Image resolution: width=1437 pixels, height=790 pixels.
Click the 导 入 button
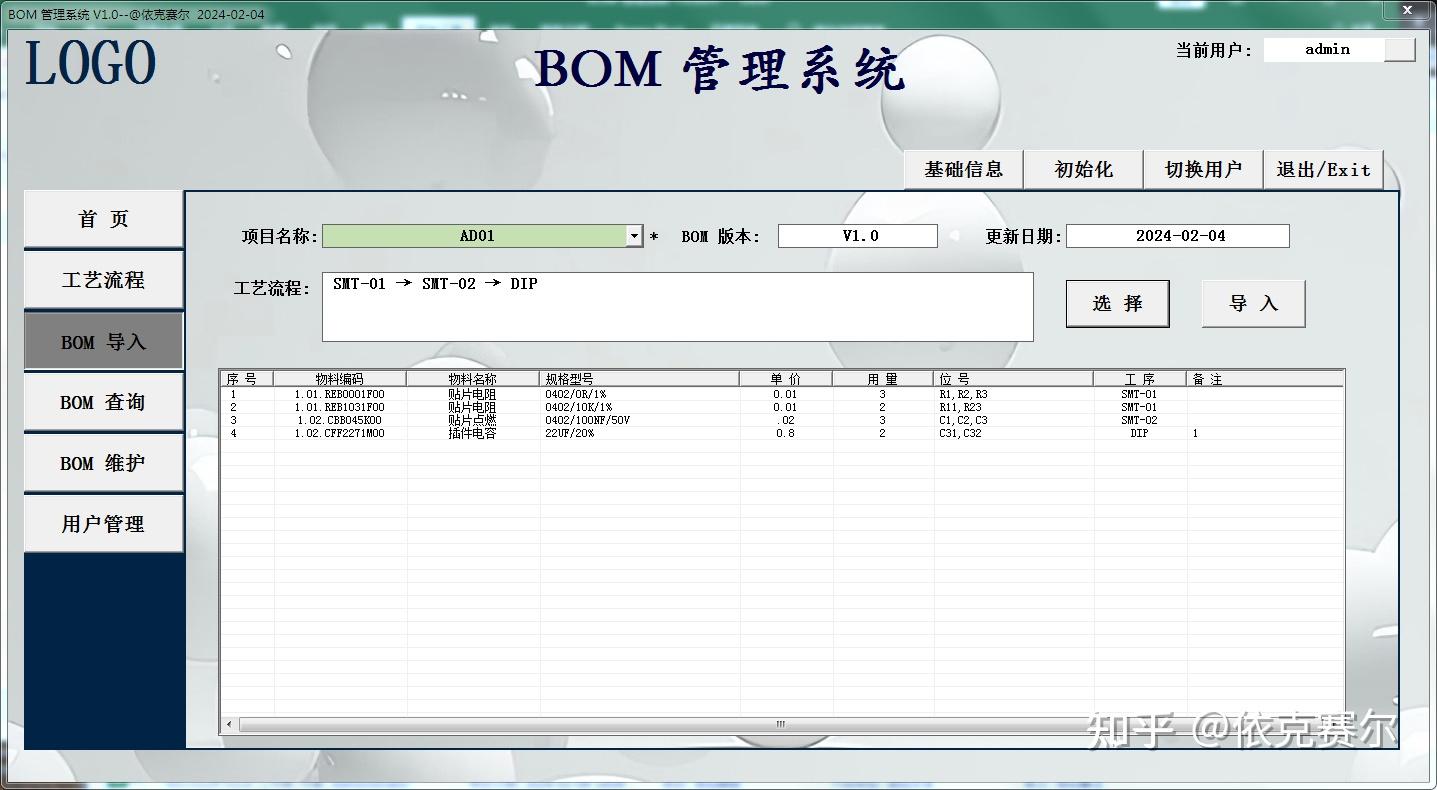pos(1253,303)
